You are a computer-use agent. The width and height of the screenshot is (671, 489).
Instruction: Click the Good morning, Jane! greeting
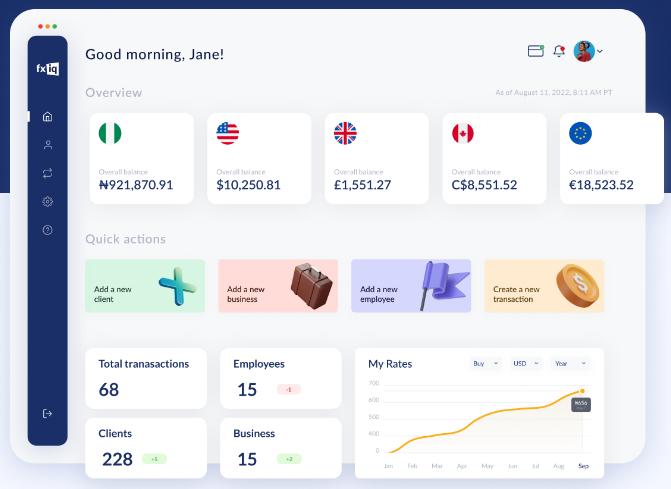[x=154, y=54]
